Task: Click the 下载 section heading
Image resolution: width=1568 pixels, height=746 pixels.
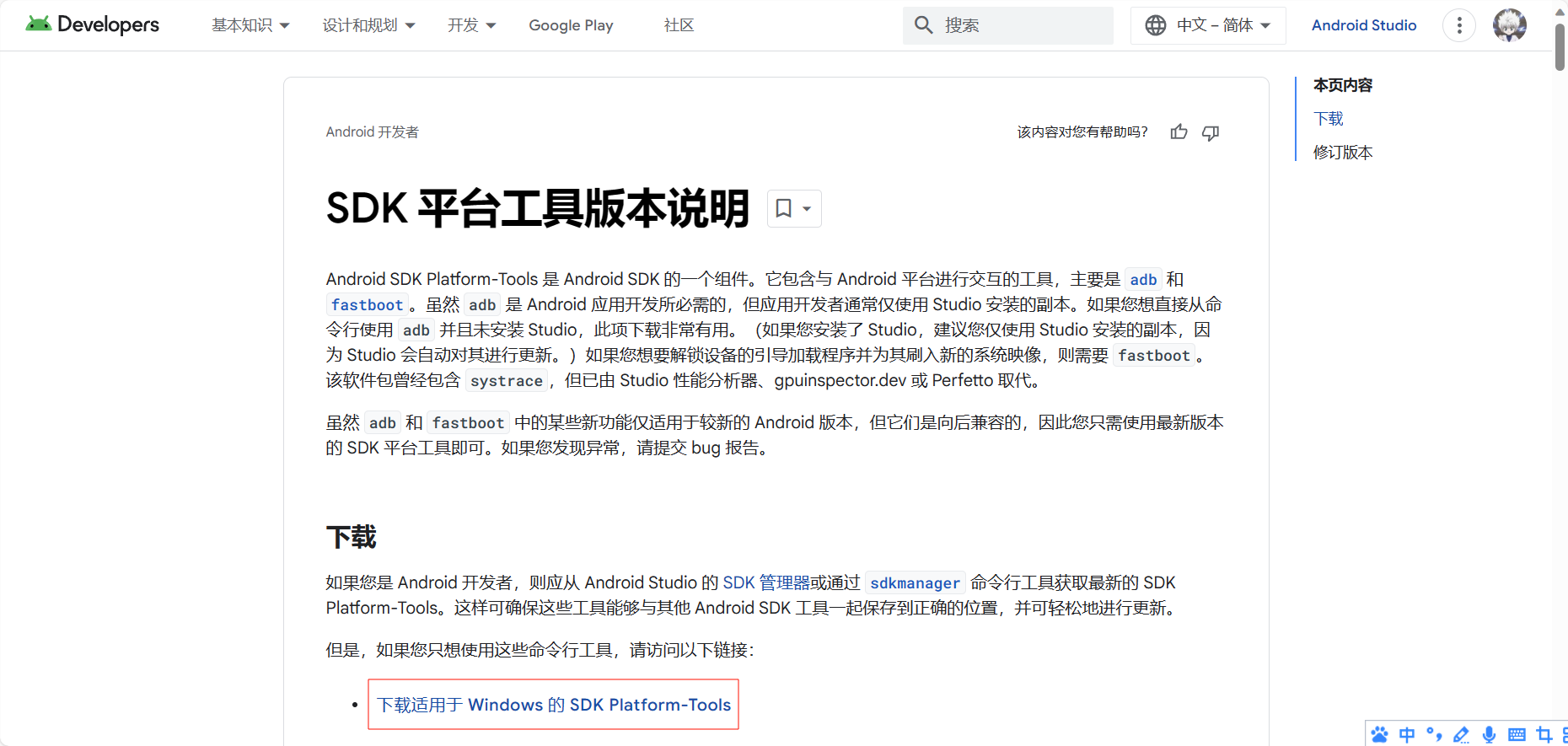Action: (351, 537)
